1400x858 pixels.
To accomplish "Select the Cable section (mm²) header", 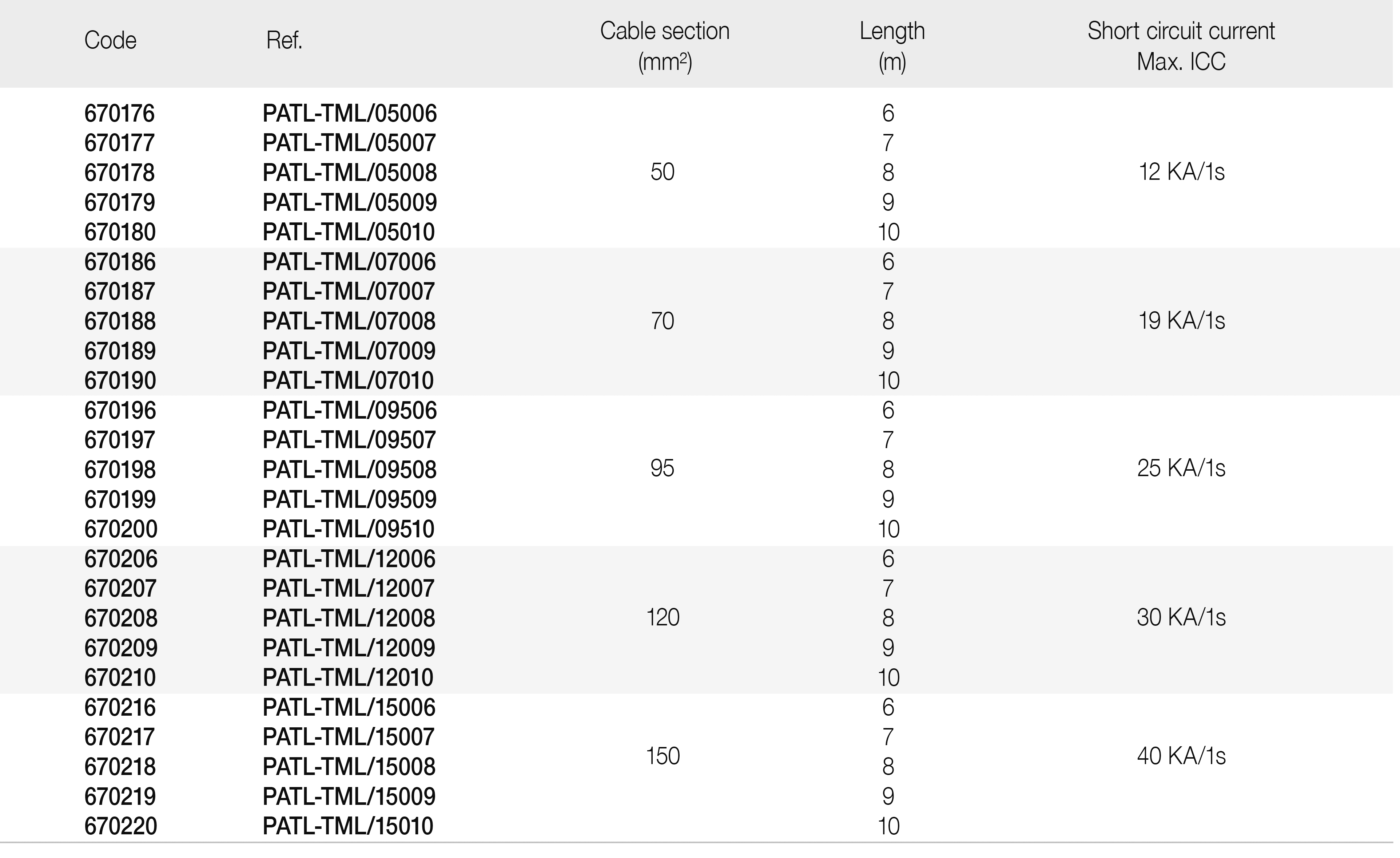I will click(x=665, y=46).
